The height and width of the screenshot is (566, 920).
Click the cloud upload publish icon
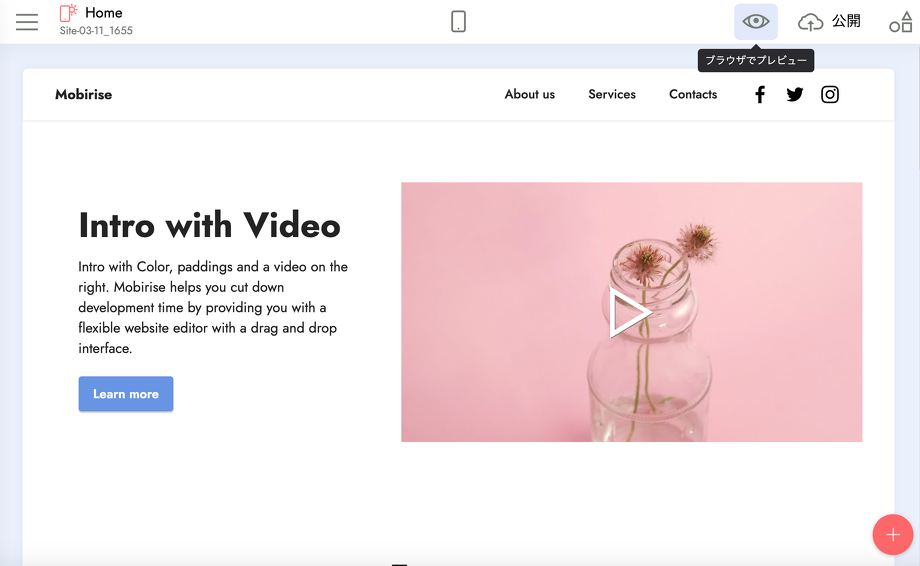(x=810, y=21)
